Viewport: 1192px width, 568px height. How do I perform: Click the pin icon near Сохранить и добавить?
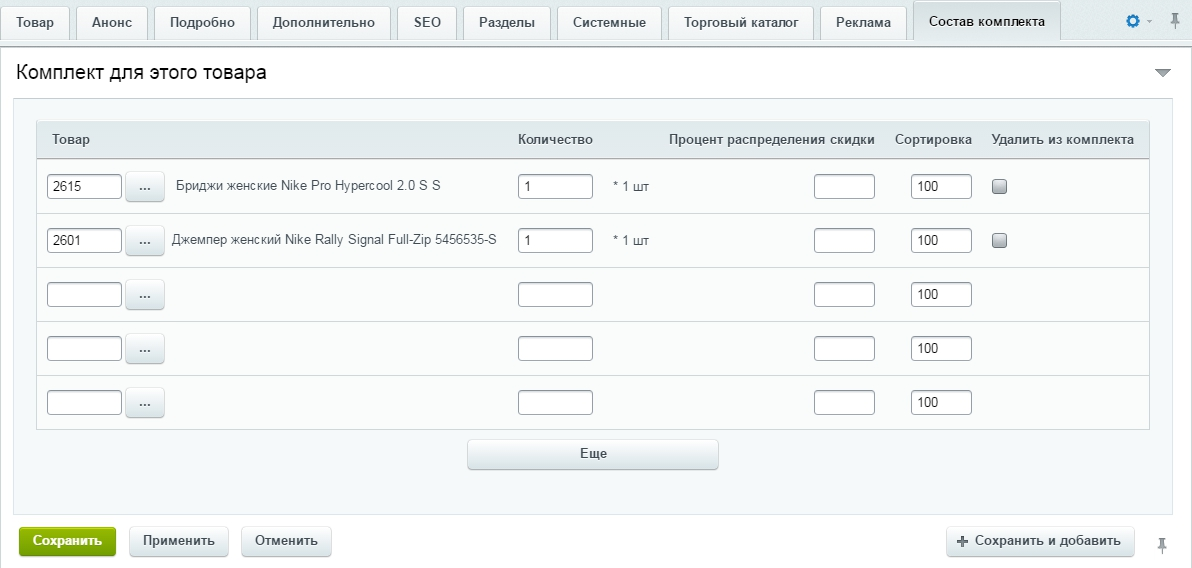[1162, 544]
